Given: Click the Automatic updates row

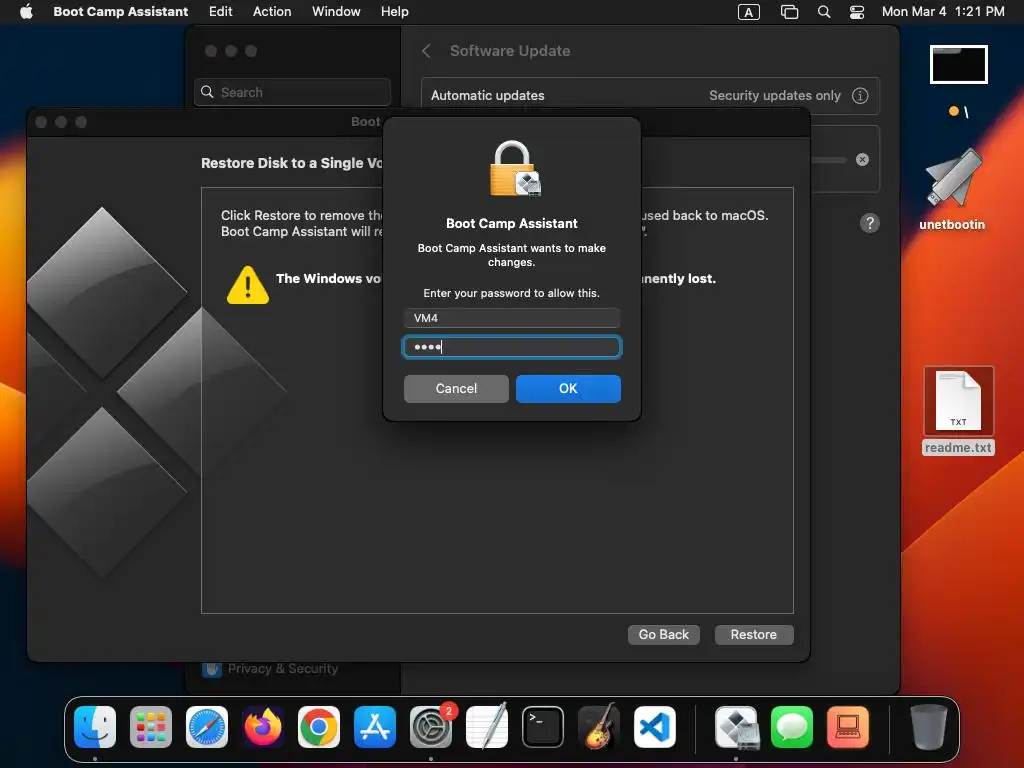Looking at the screenshot, I should [x=650, y=95].
